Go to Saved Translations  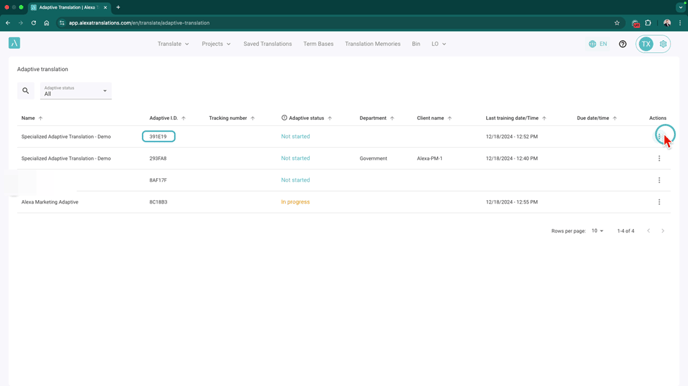(268, 44)
